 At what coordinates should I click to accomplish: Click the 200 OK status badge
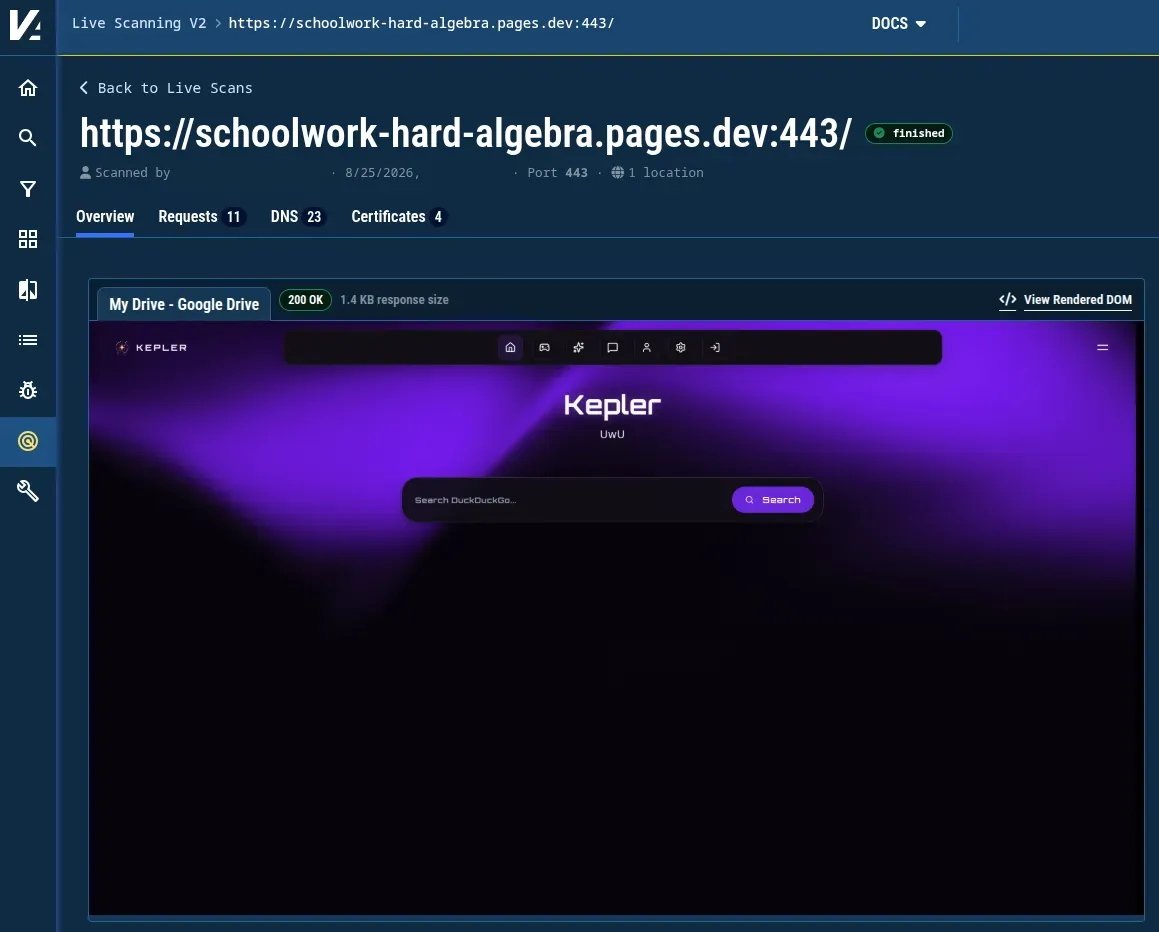click(x=305, y=299)
